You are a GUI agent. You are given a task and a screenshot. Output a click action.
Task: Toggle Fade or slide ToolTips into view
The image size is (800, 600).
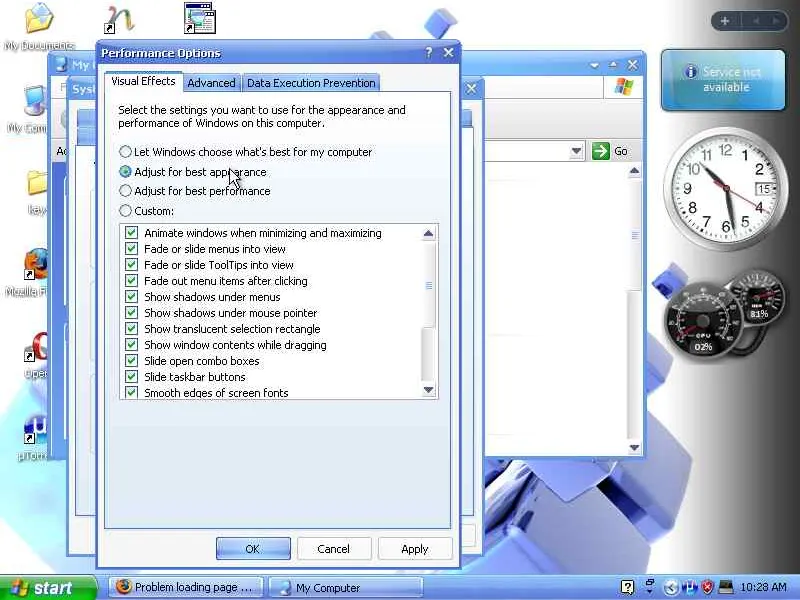tap(132, 265)
